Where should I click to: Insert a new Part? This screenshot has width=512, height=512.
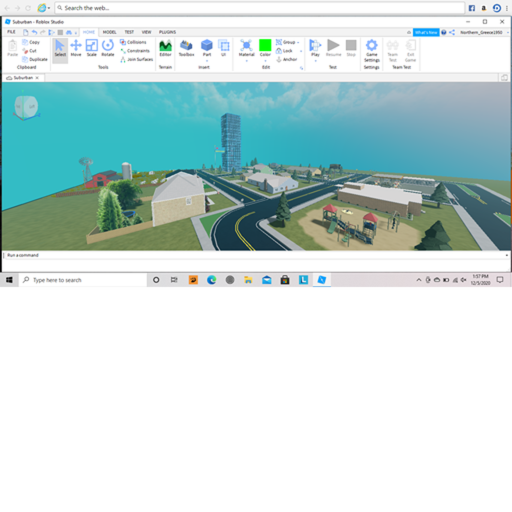point(207,48)
